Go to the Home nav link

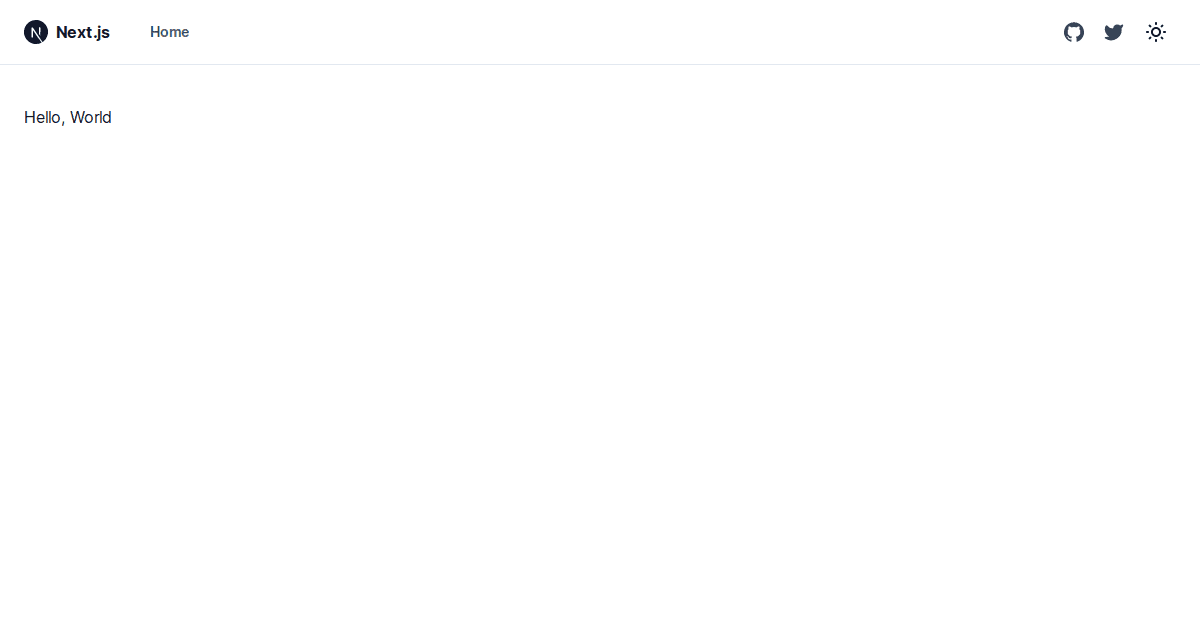pyautogui.click(x=169, y=32)
